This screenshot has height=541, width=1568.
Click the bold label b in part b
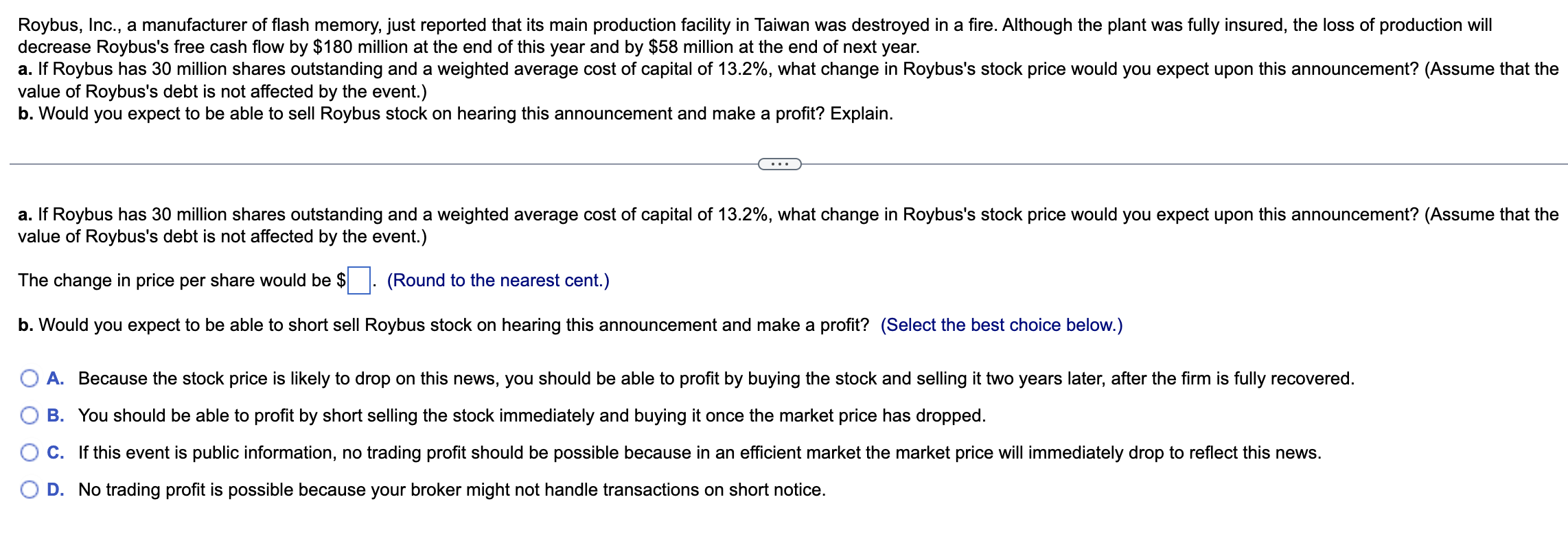click(x=25, y=325)
